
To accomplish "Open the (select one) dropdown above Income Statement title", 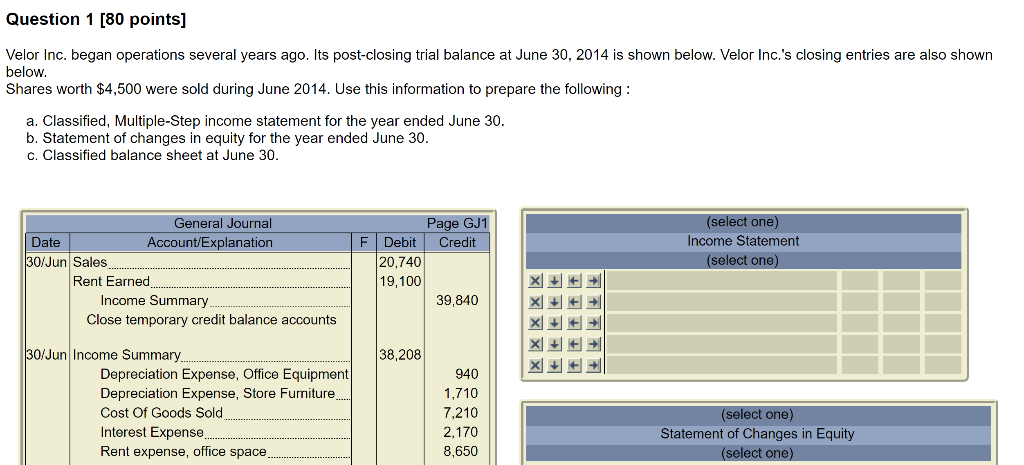I will click(x=743, y=222).
